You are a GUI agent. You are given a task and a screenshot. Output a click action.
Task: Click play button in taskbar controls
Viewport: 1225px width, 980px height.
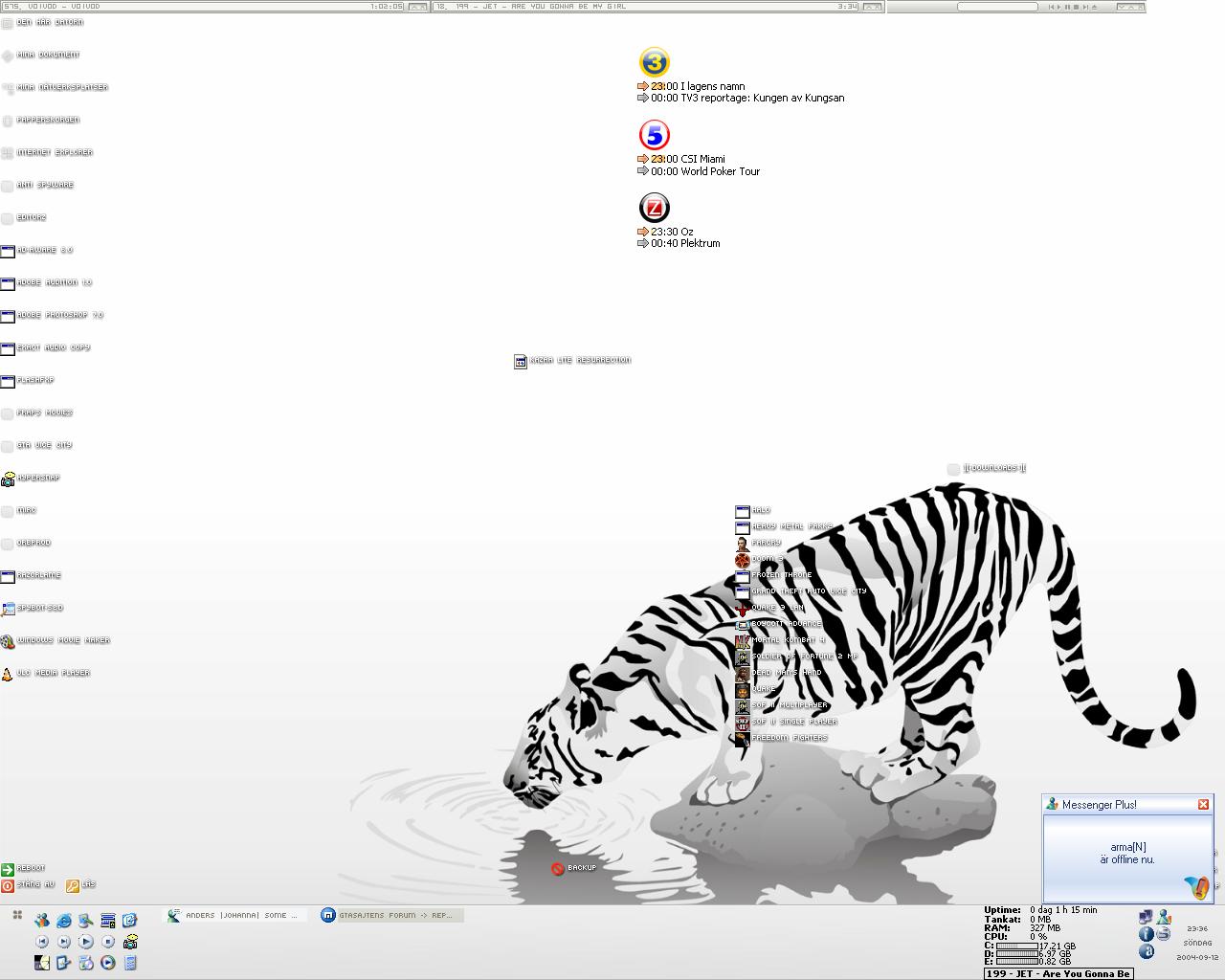pos(86,942)
